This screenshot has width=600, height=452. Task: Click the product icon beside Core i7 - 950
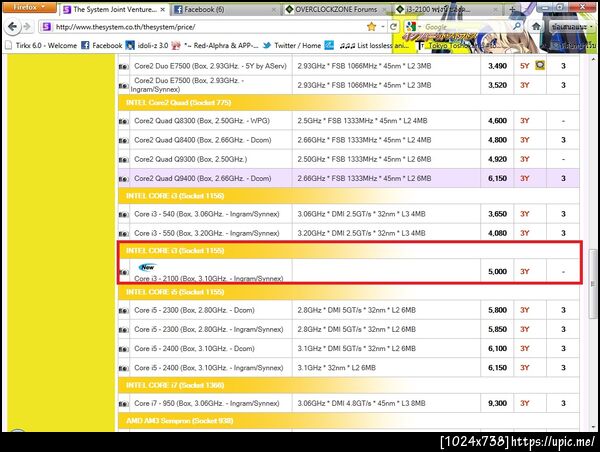coord(123,404)
